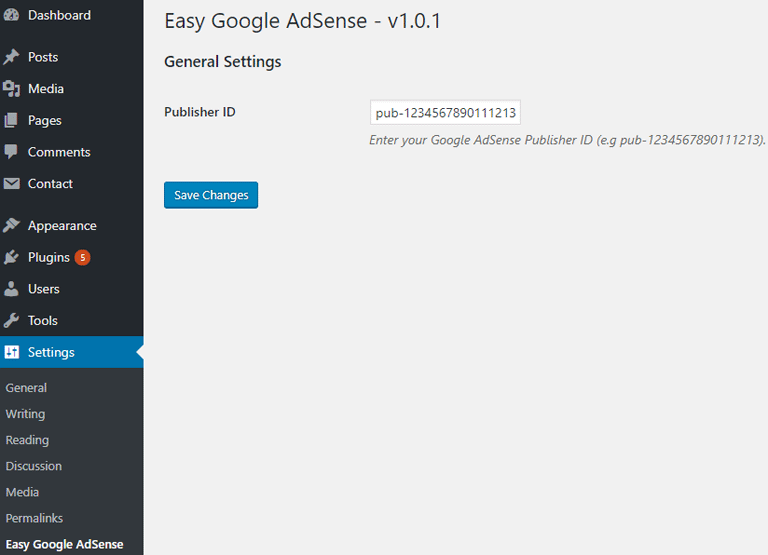Click the Save Changes button

[211, 195]
